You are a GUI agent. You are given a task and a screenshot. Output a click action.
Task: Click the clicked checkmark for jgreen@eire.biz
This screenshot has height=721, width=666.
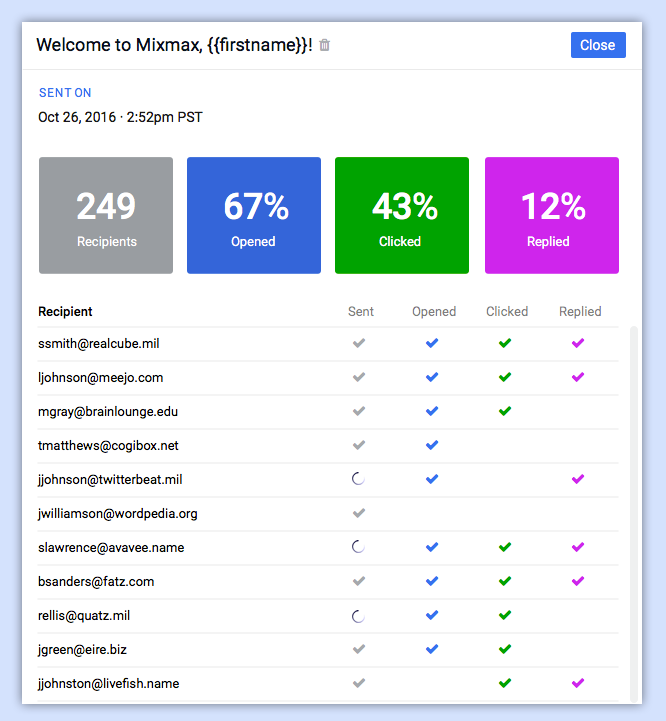pos(505,649)
